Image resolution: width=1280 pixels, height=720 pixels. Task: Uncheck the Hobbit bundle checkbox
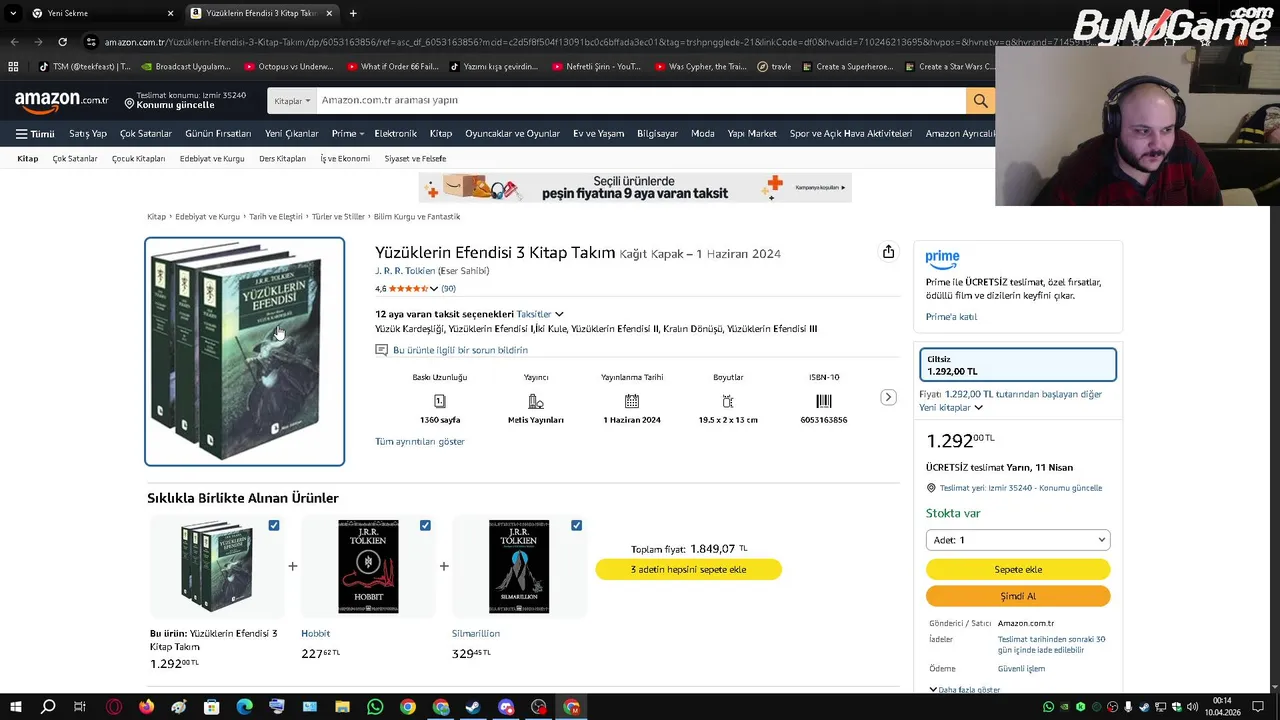425,525
